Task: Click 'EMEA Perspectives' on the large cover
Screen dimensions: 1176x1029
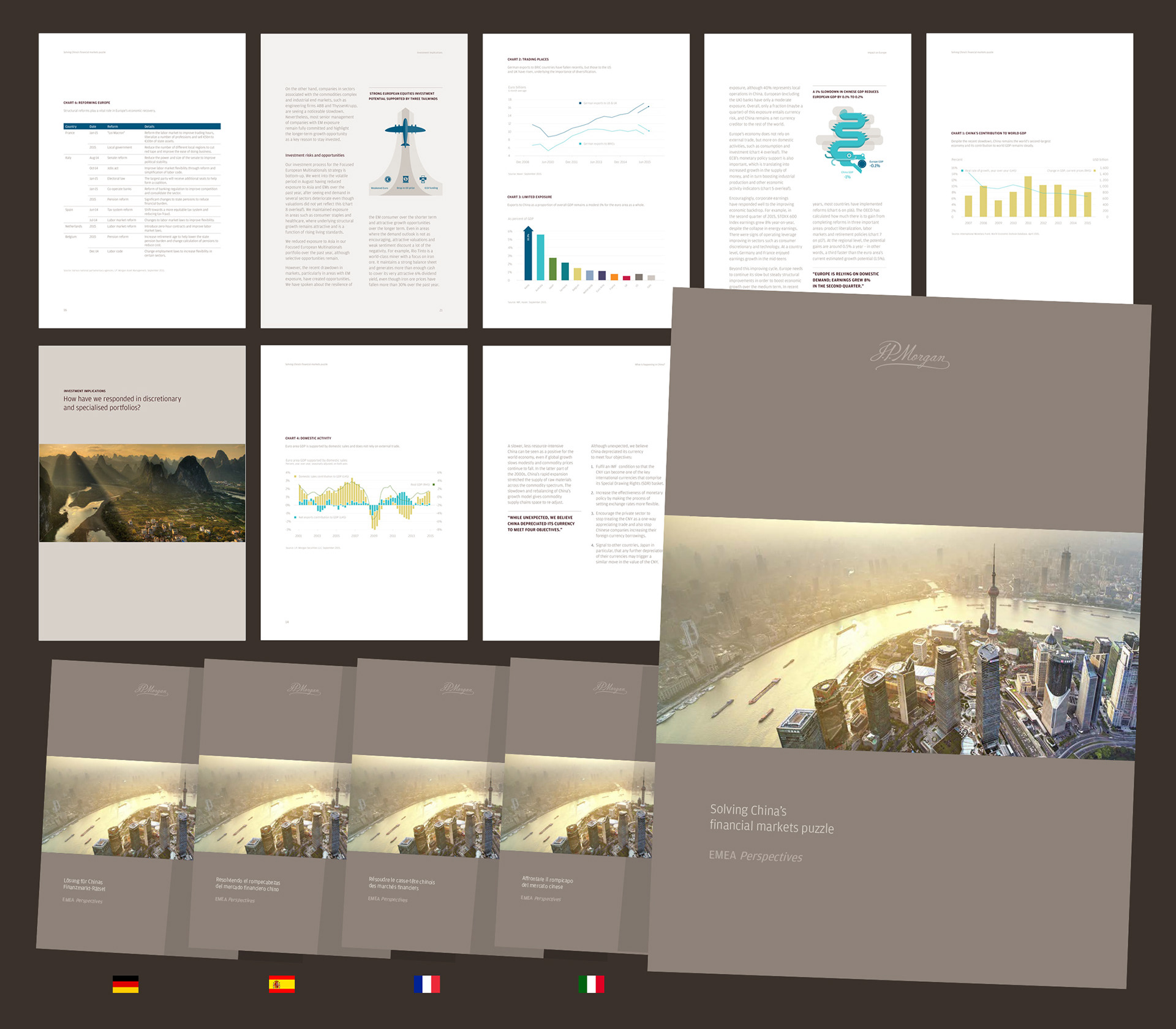Action: tap(756, 856)
